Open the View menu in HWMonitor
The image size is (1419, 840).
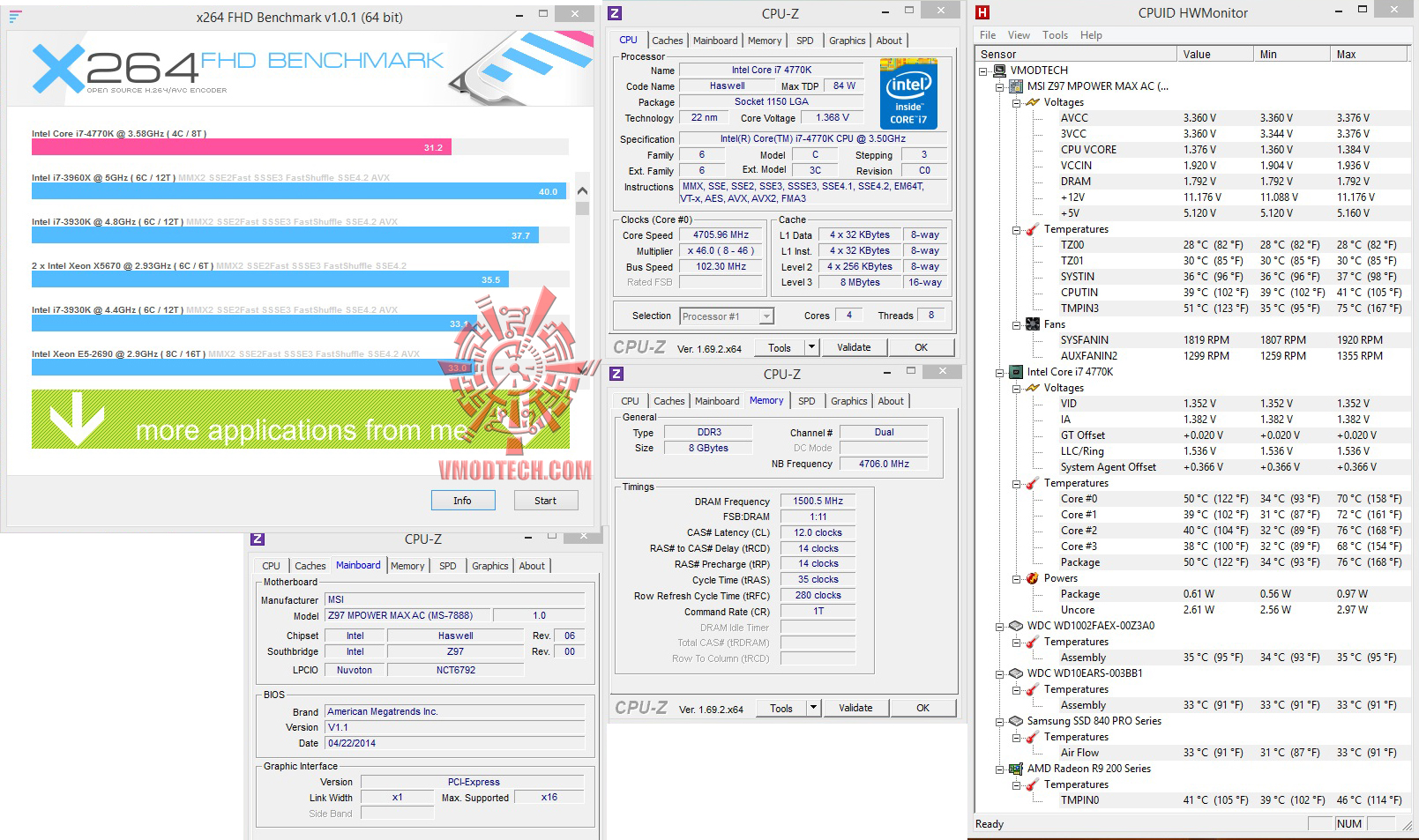[x=1019, y=35]
